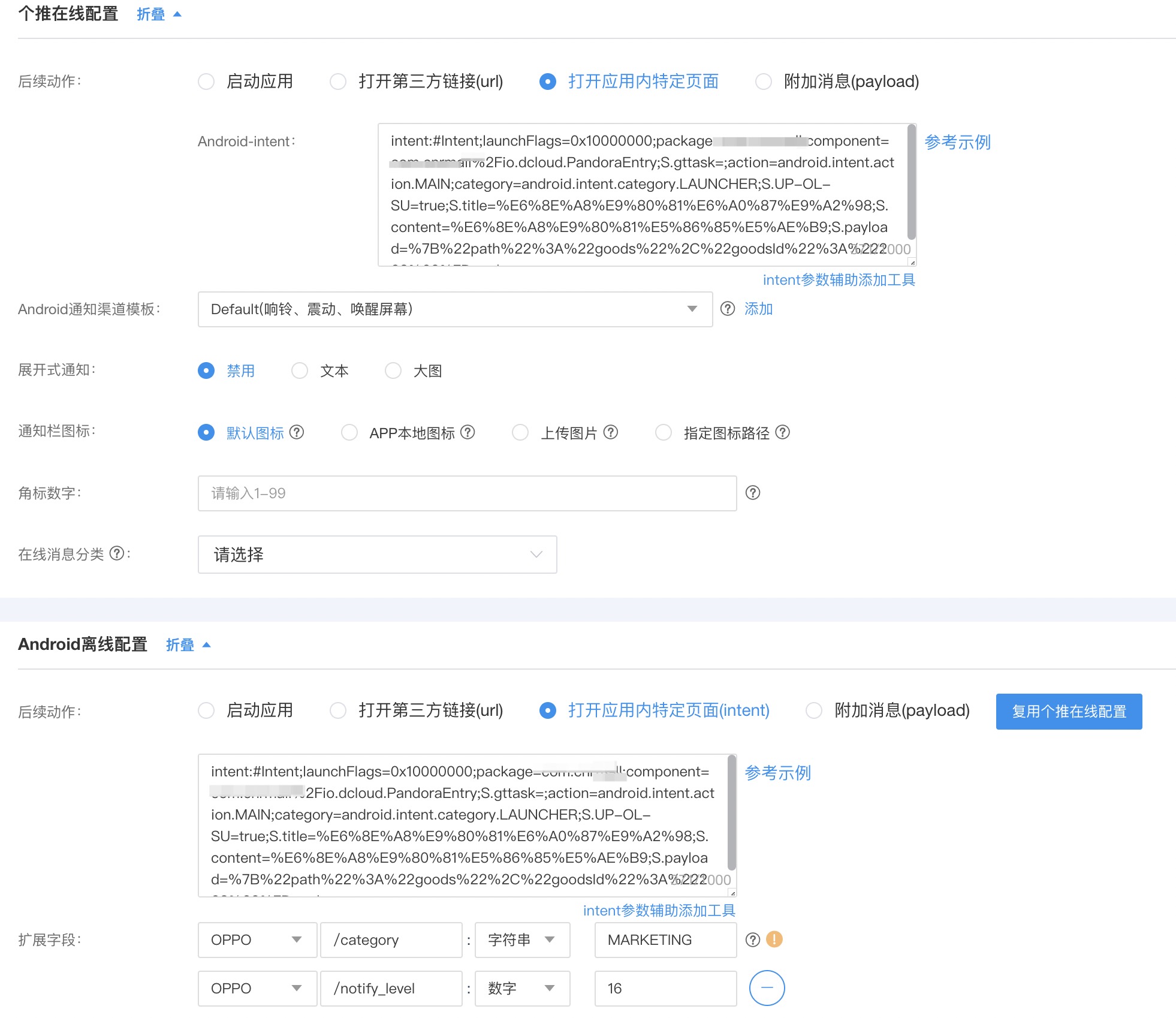Click help icon next to 角标数字 field

pyautogui.click(x=753, y=493)
